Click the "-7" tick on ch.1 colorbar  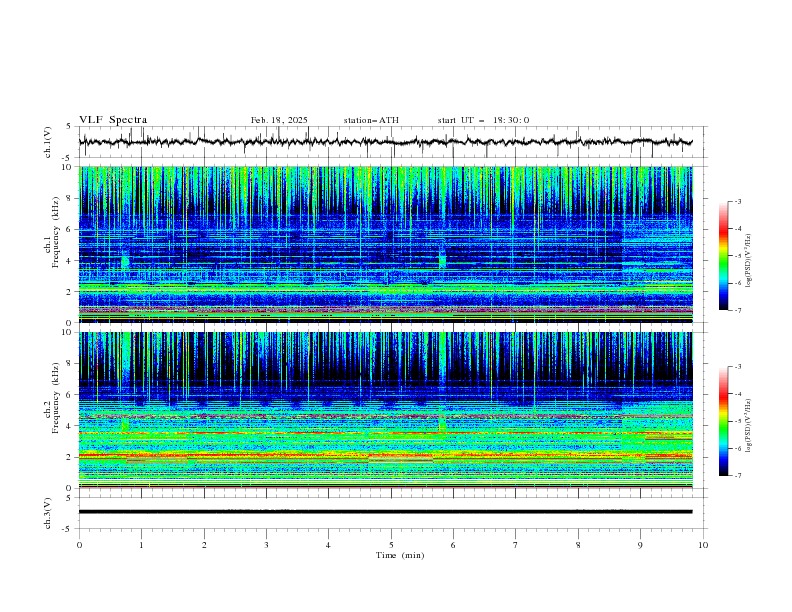pos(738,310)
